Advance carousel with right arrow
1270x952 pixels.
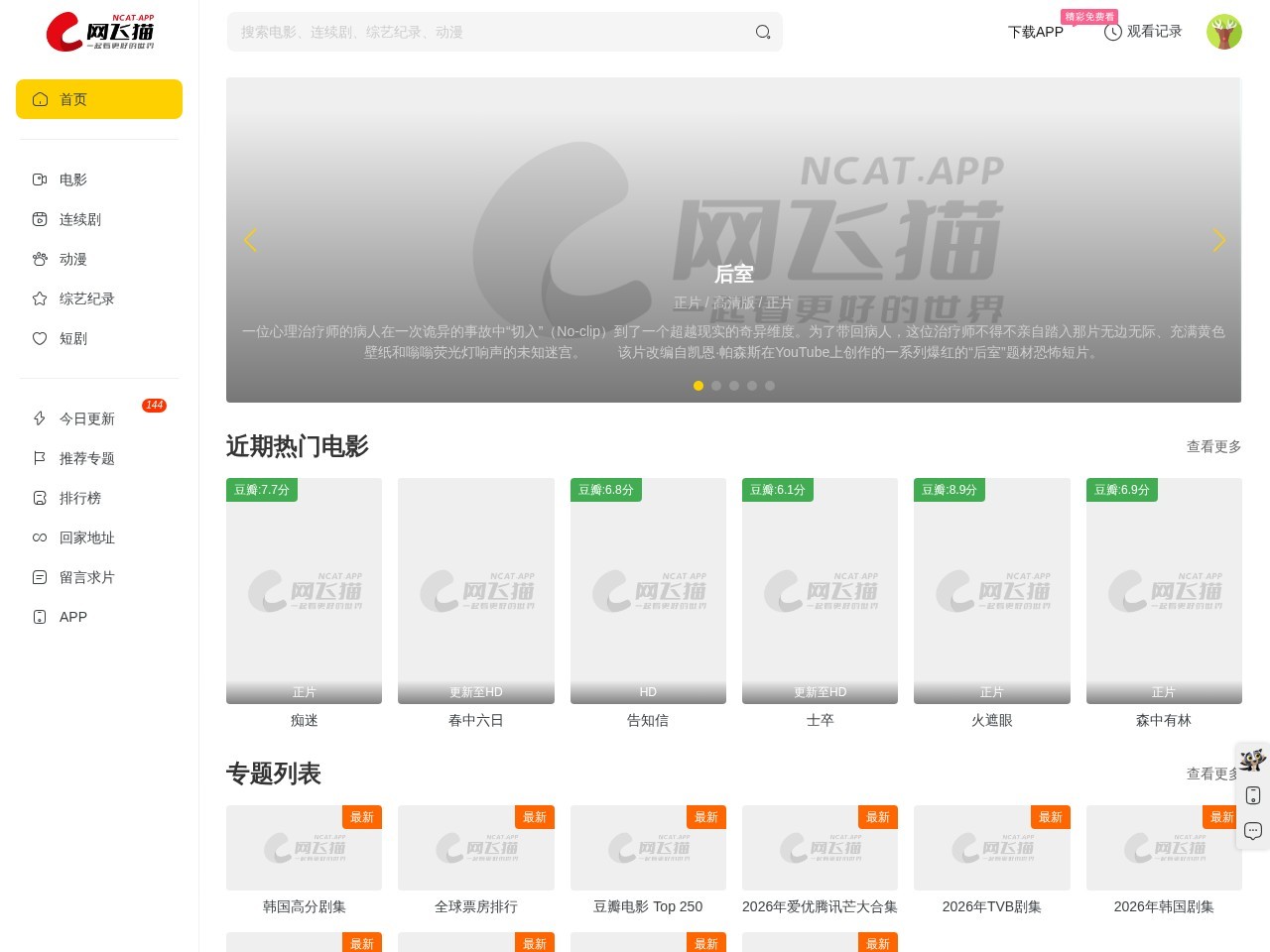1219,240
